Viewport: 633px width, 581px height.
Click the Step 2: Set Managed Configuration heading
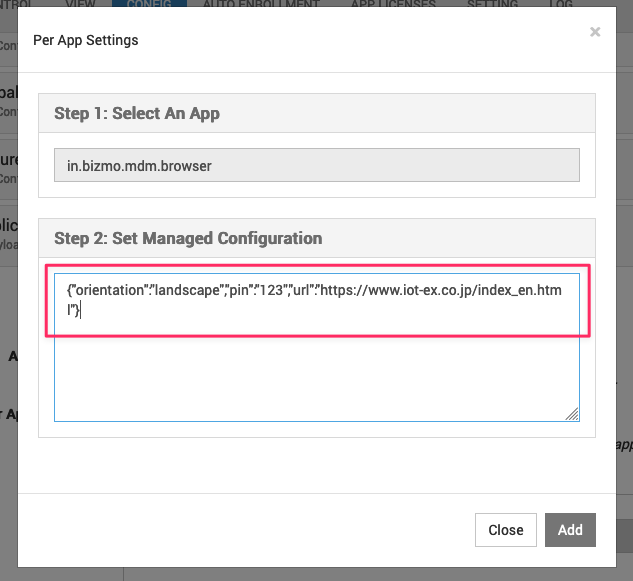tap(188, 238)
